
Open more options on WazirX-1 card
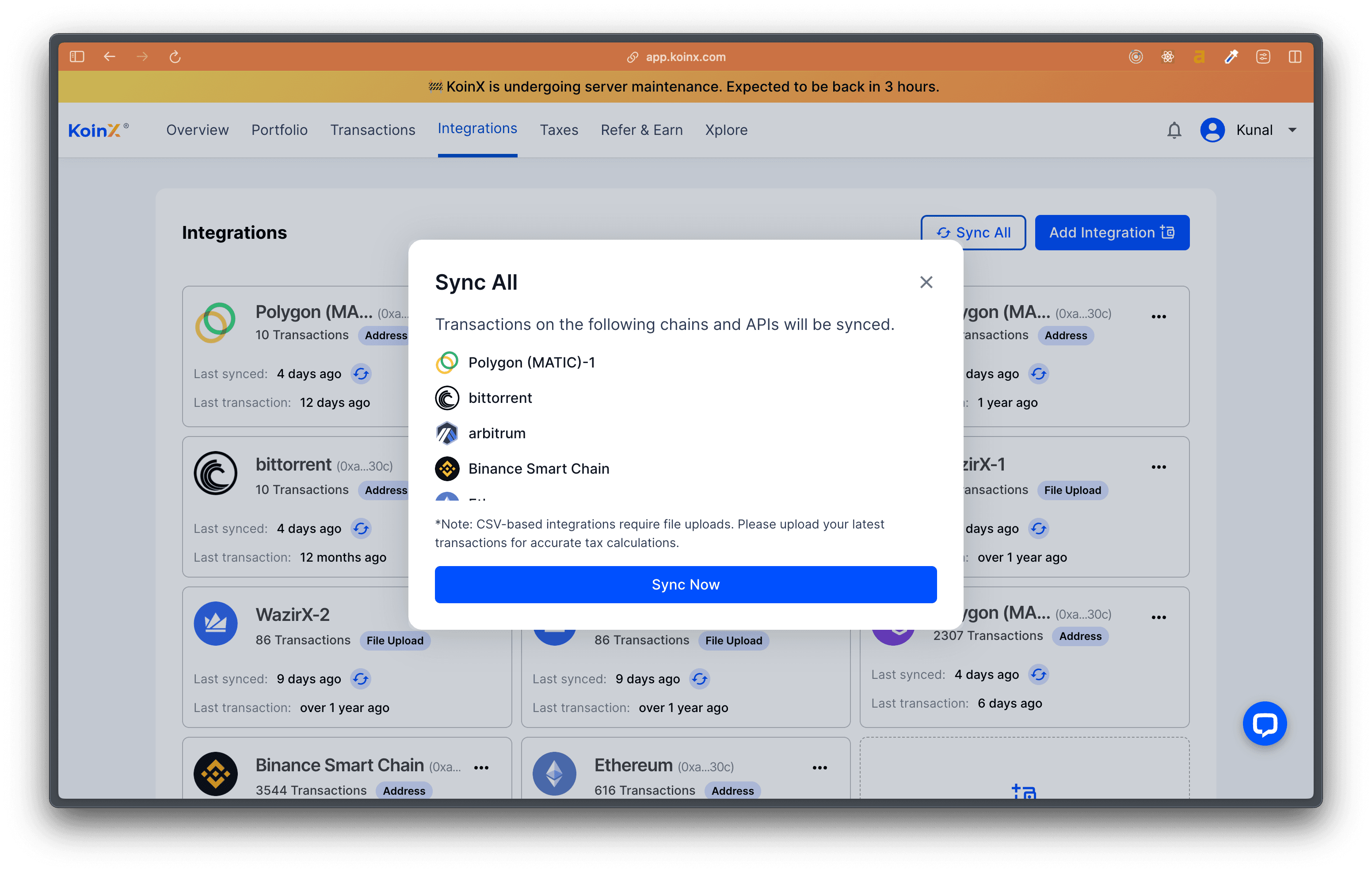(1159, 467)
